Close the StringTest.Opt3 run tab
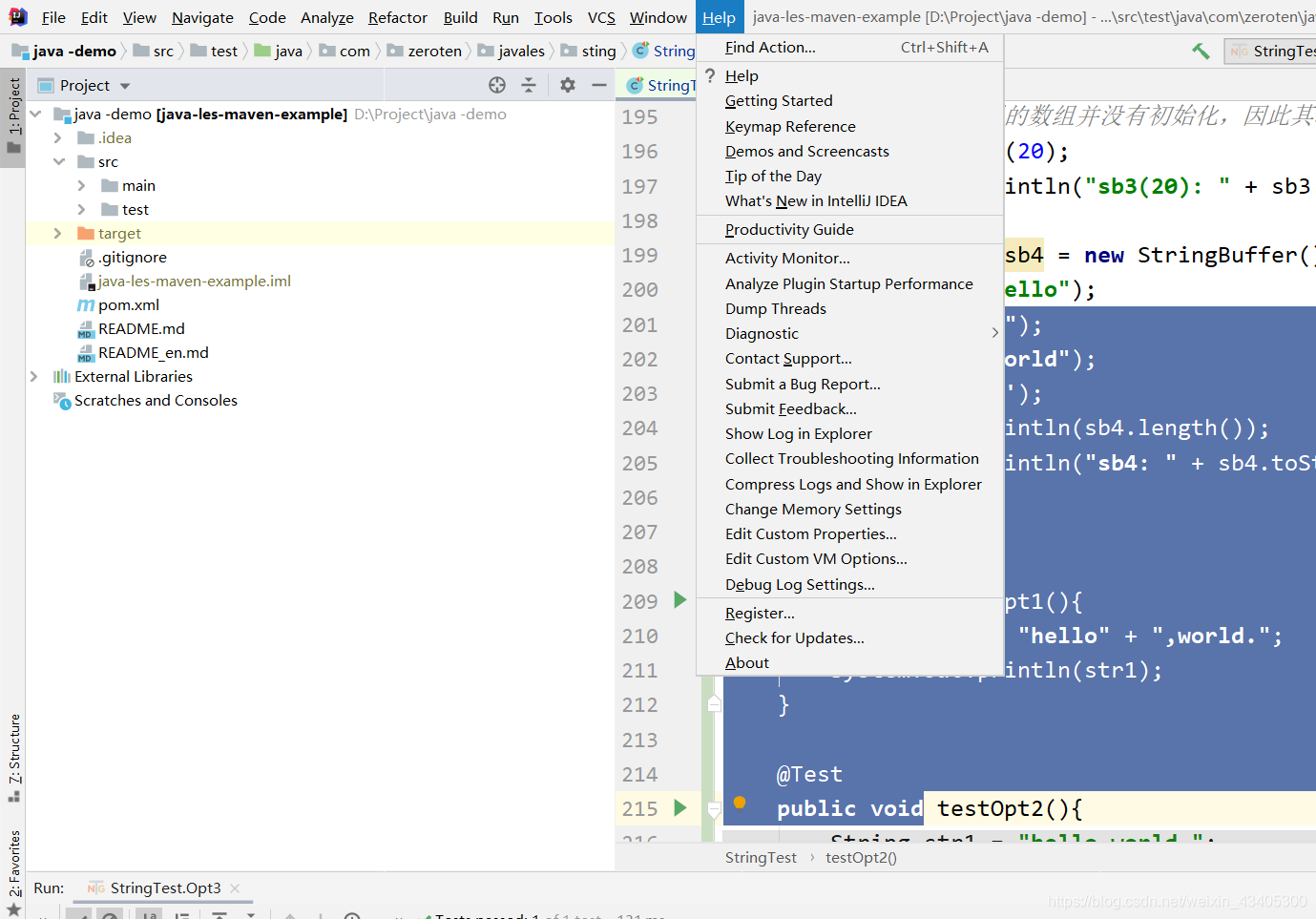The width and height of the screenshot is (1316, 919). (x=235, y=888)
